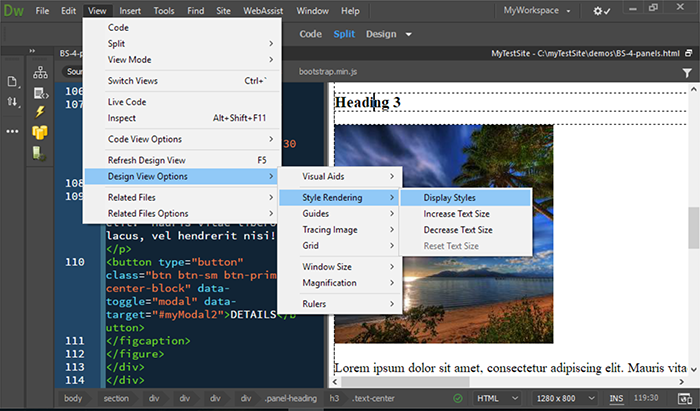Image resolution: width=700 pixels, height=411 pixels.
Task: Toggle INS insert mode in status bar
Action: click(x=617, y=398)
